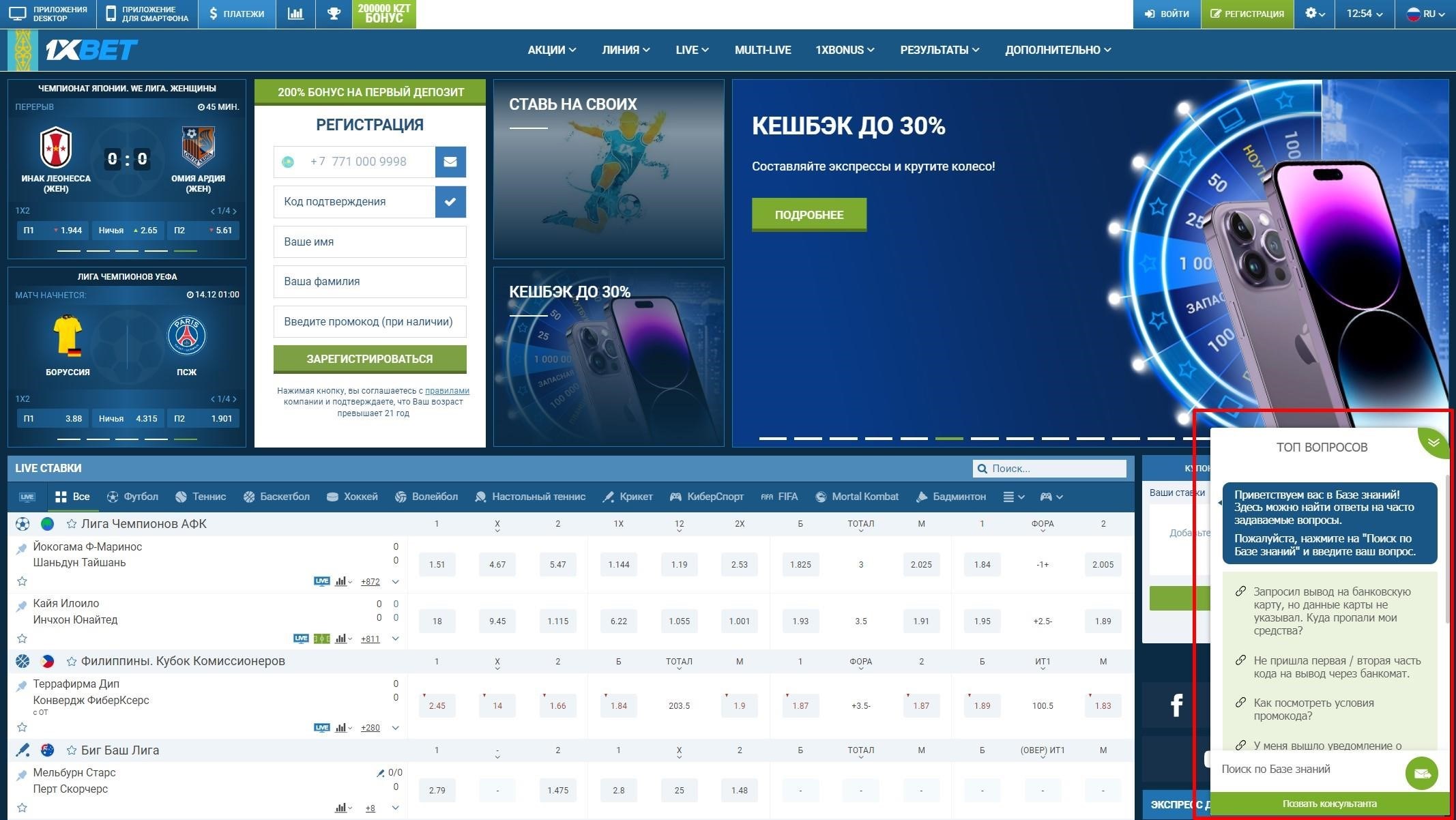1456x820 pixels.
Task: Select the Баскетбол sport filter
Action: pyautogui.click(x=276, y=497)
